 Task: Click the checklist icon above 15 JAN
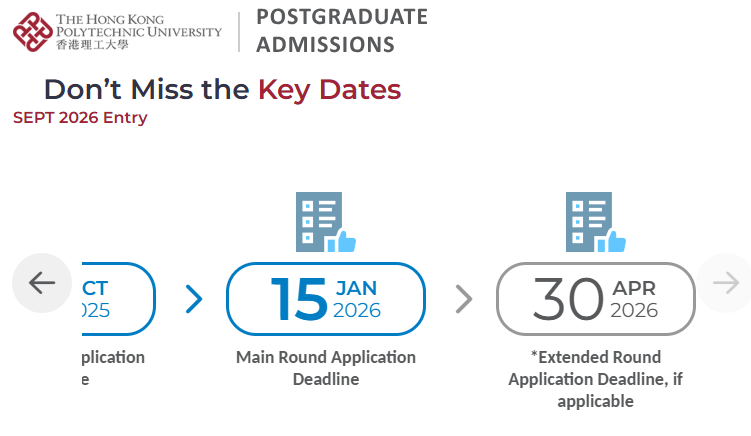(x=325, y=222)
